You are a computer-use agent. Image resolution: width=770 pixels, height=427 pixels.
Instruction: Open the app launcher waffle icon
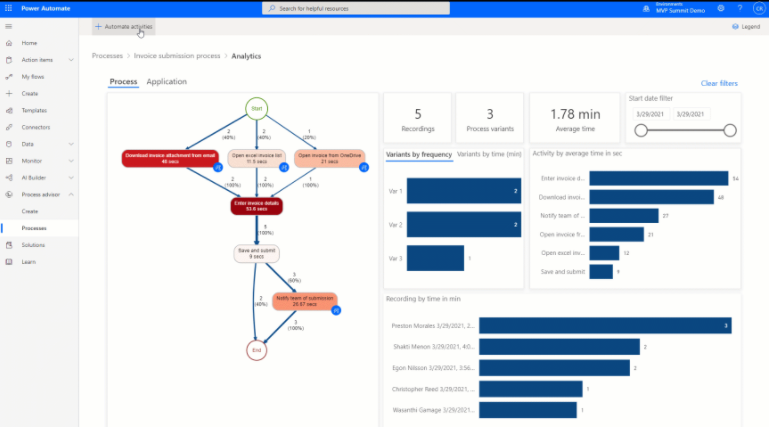click(8, 8)
